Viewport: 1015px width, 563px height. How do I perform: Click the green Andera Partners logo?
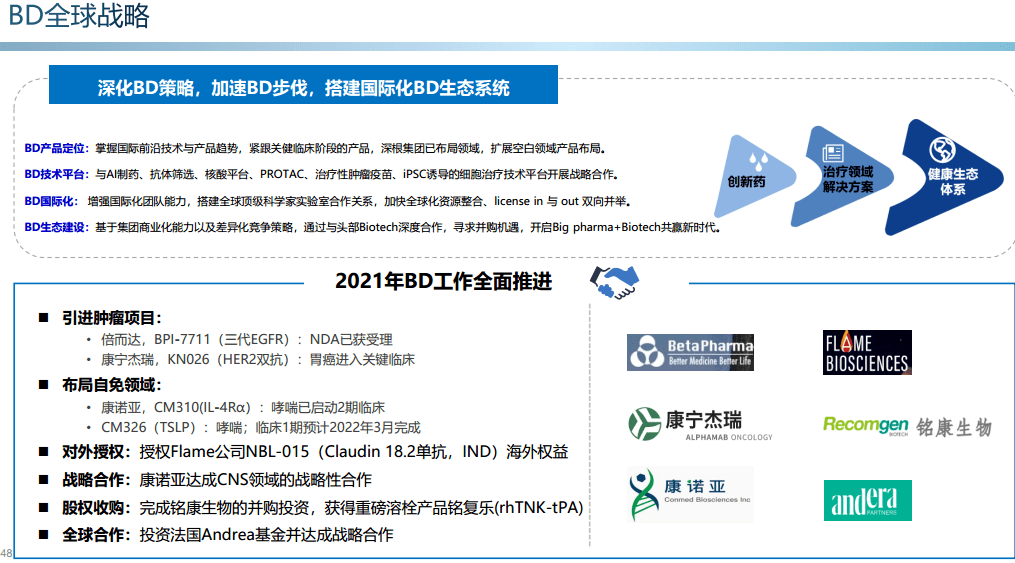867,500
